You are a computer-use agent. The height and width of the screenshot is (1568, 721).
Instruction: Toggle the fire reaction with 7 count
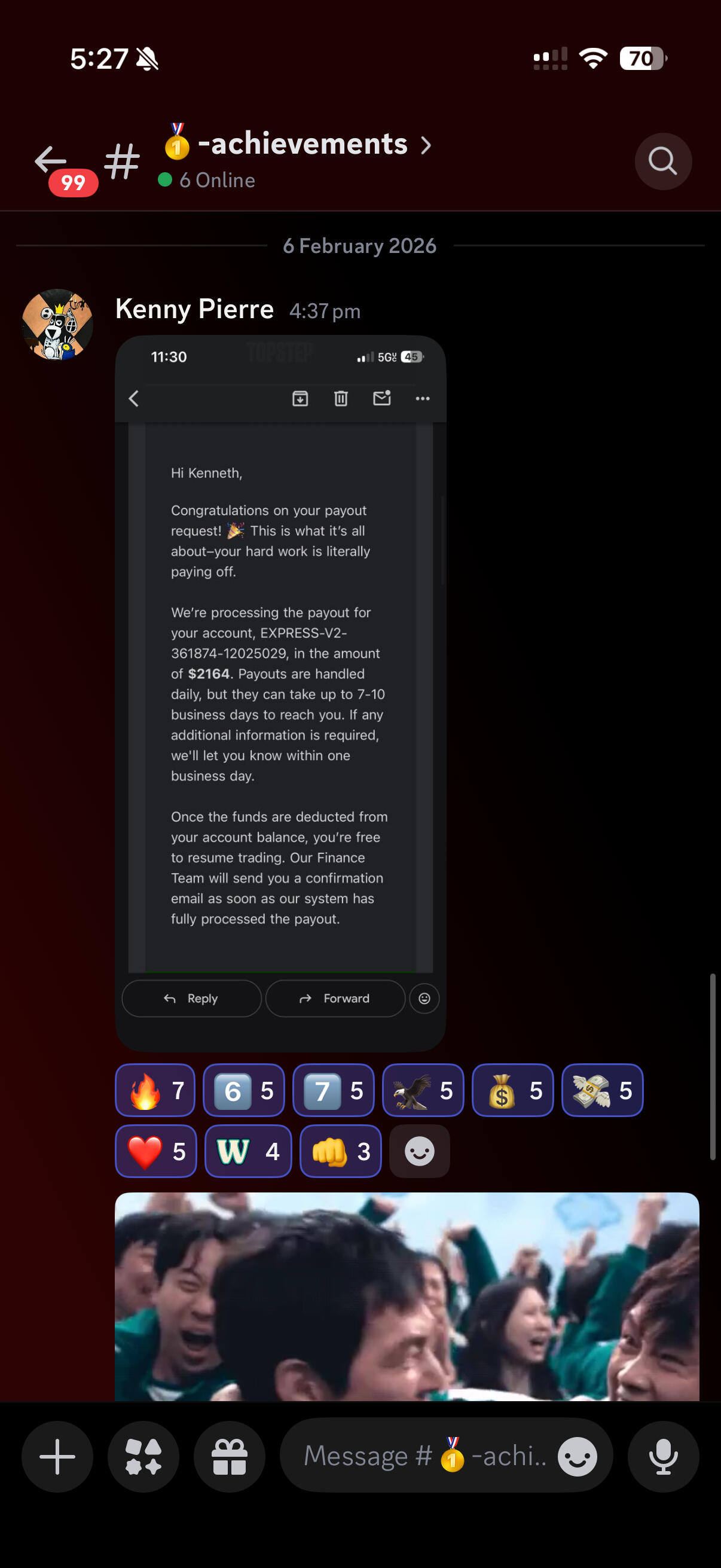[x=155, y=1090]
